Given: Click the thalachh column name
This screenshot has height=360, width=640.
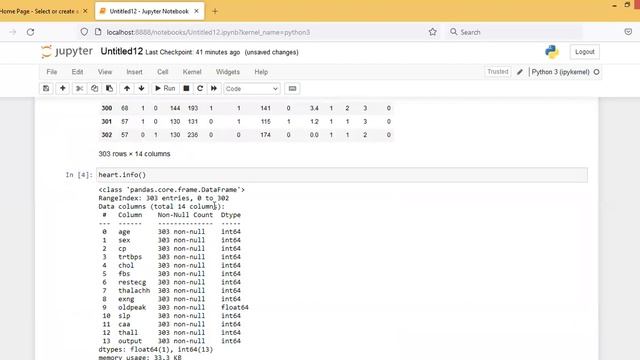Looking at the screenshot, I should tap(134, 291).
